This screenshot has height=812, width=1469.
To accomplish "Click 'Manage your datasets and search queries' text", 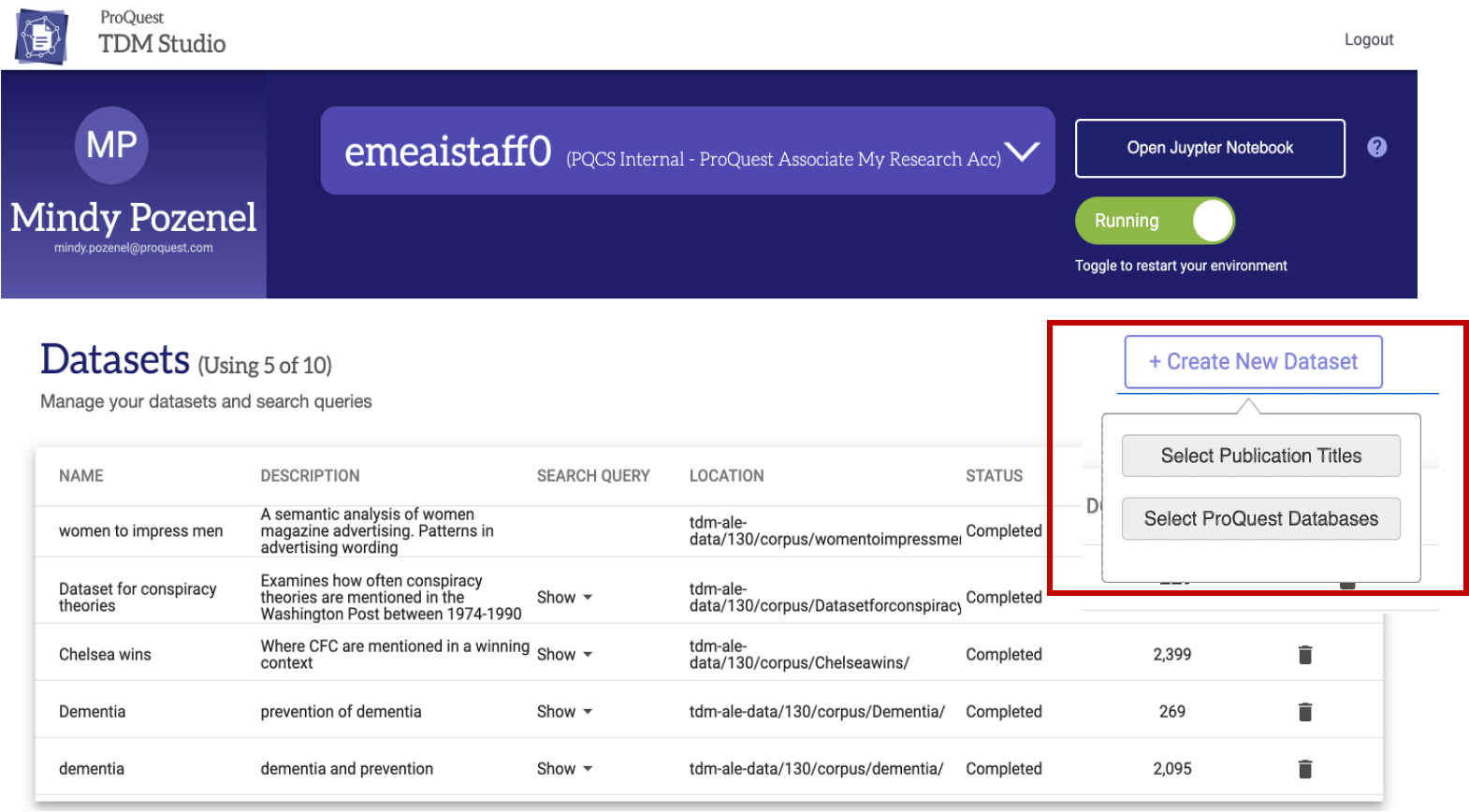I will tap(206, 401).
